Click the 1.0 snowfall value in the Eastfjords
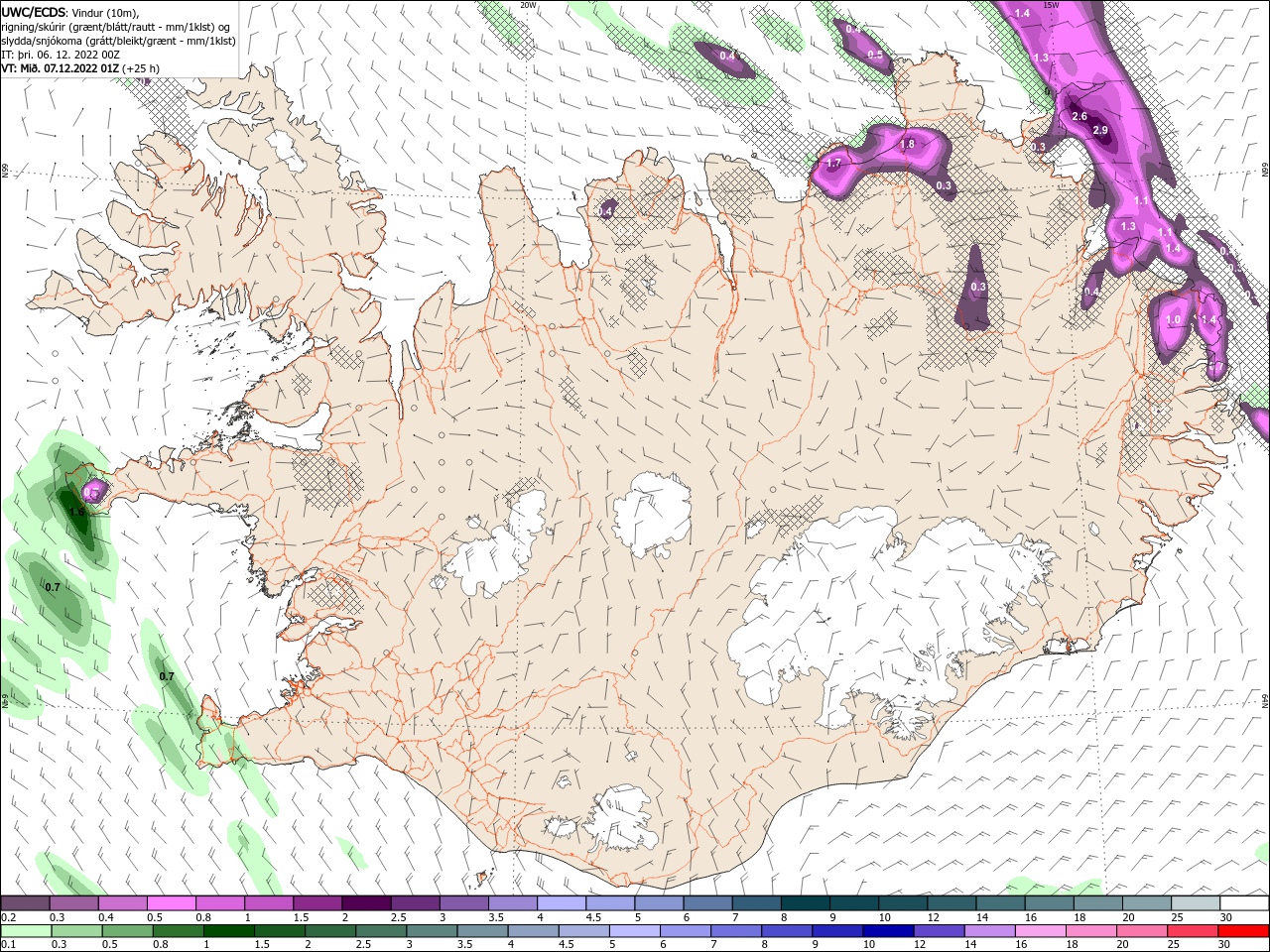 click(x=1174, y=319)
